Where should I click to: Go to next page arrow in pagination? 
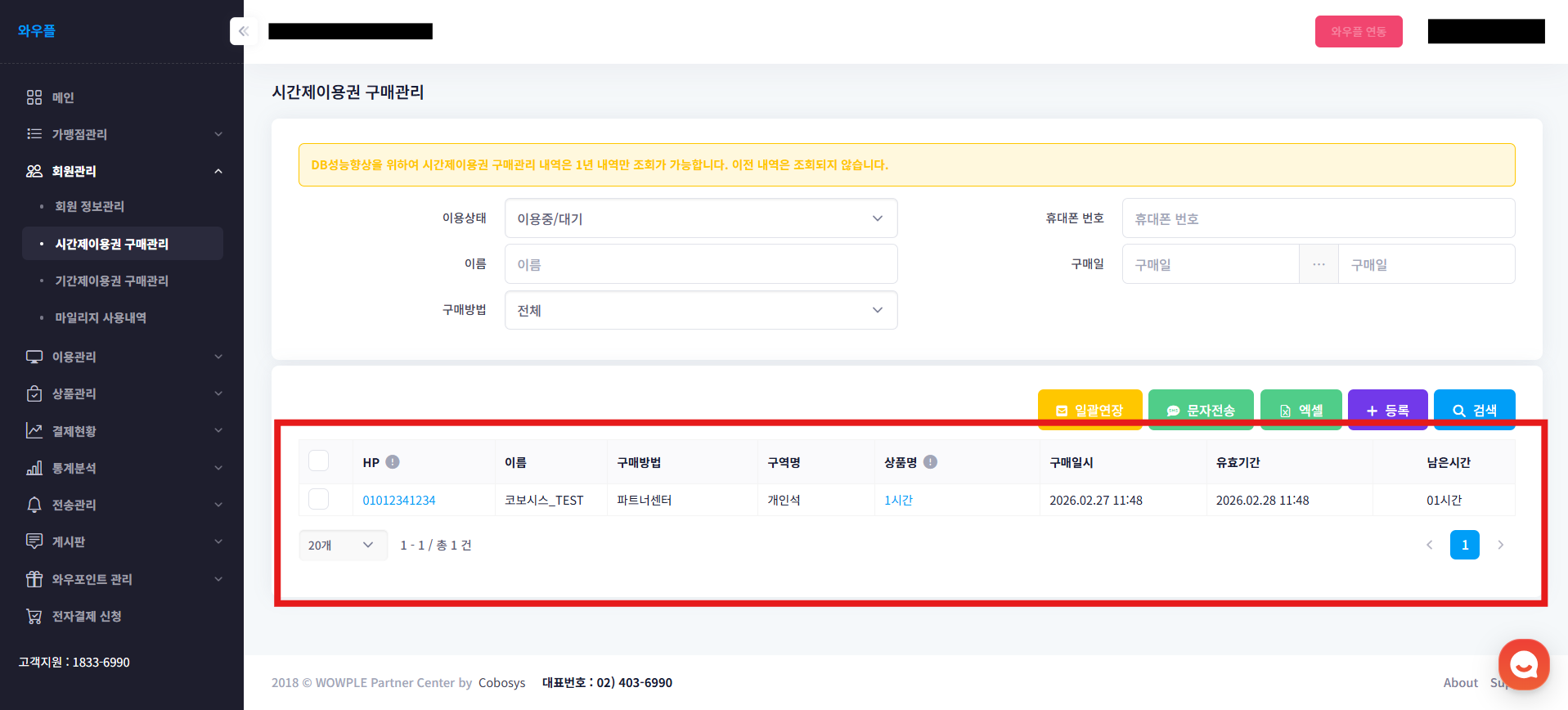click(1500, 545)
